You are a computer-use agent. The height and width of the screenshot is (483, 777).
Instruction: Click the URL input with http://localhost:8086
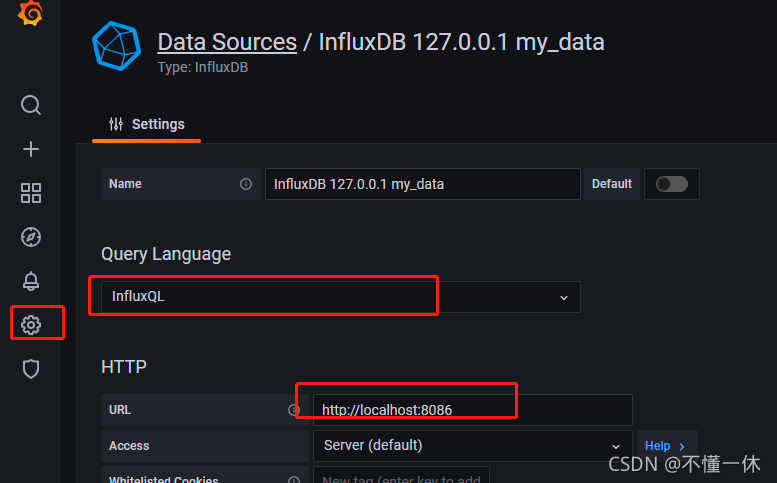[x=473, y=410]
